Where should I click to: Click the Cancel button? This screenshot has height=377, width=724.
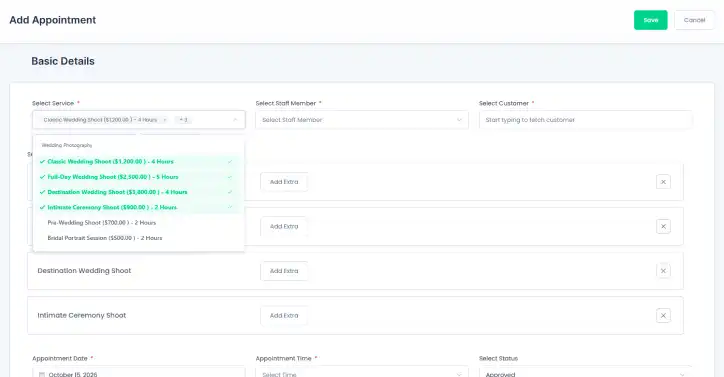click(x=694, y=20)
